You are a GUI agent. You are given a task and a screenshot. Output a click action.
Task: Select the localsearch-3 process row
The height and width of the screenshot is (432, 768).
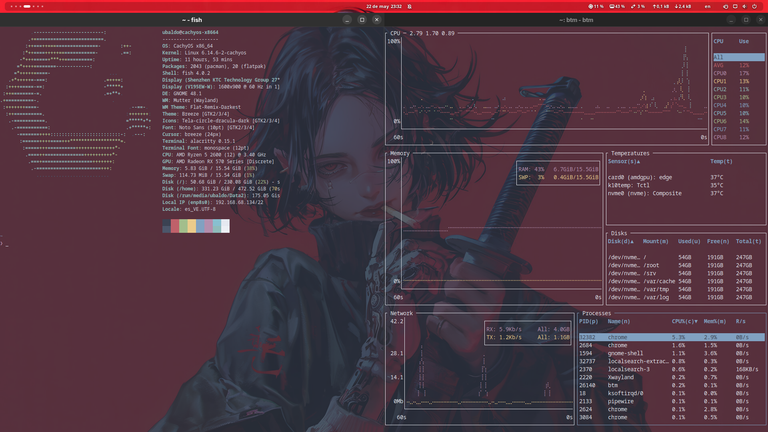[672, 369]
